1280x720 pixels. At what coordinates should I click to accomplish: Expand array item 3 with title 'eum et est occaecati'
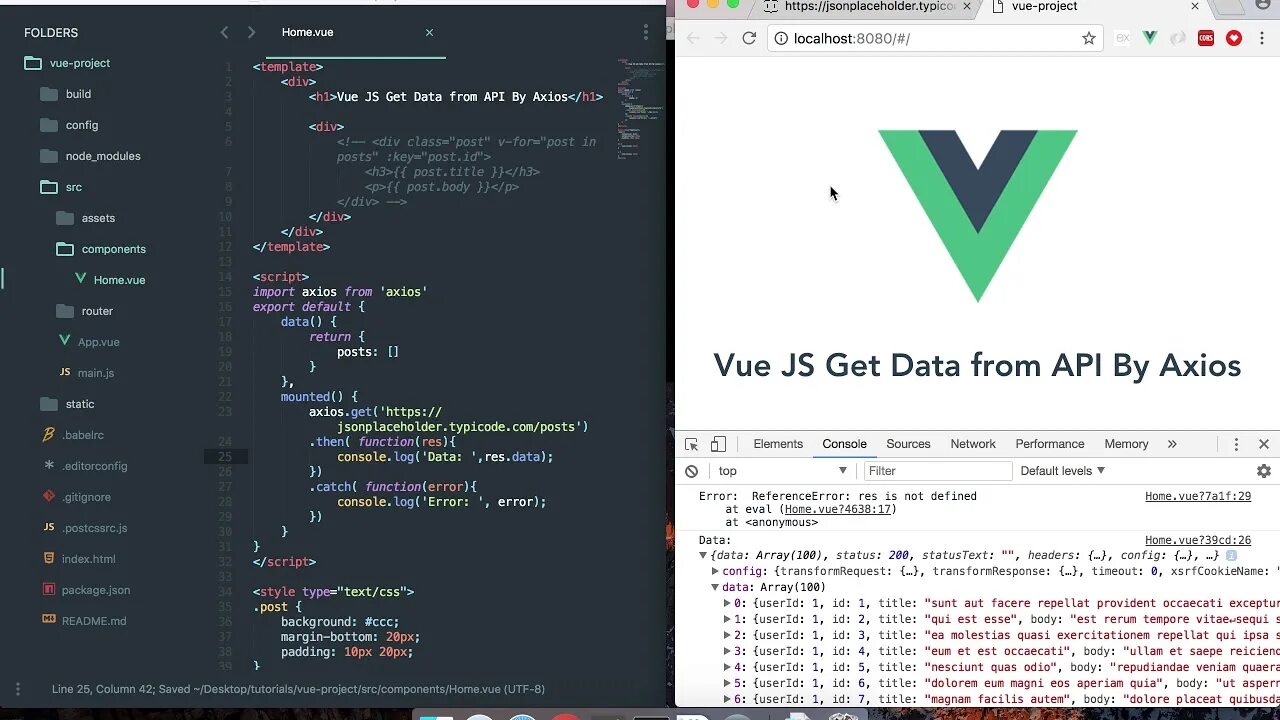(x=727, y=652)
